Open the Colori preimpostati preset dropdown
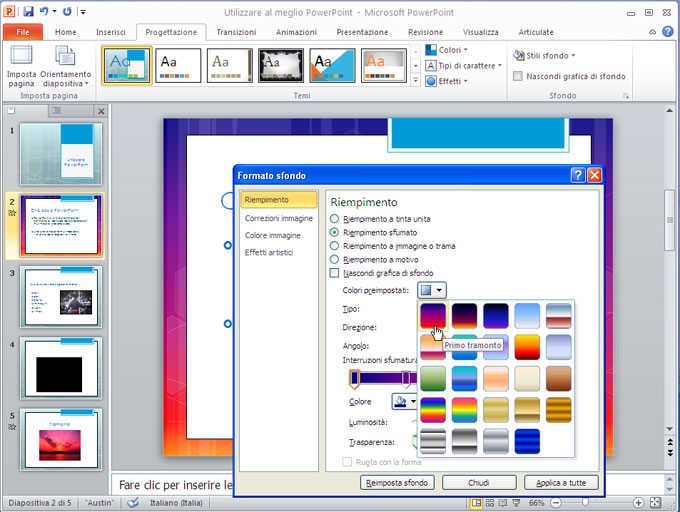 [432, 290]
